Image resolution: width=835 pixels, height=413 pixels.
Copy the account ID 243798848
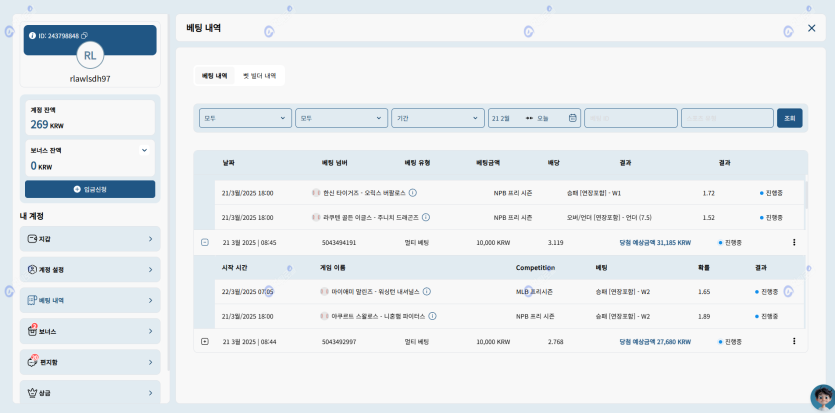[x=84, y=36]
